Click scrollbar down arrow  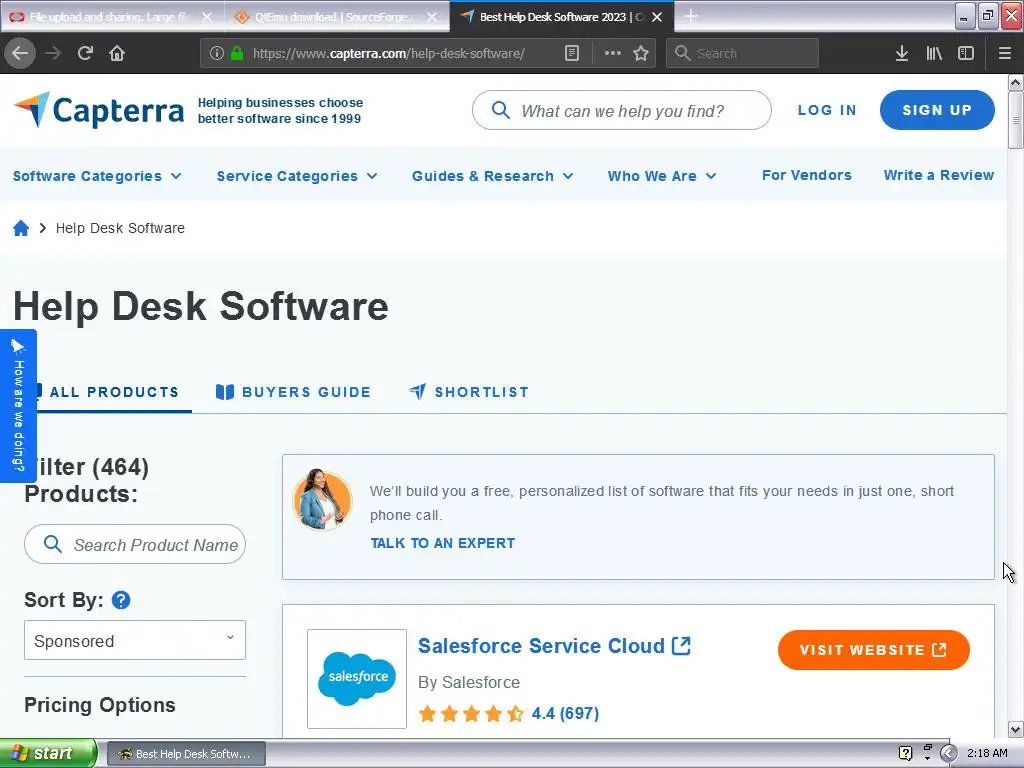(x=1016, y=729)
